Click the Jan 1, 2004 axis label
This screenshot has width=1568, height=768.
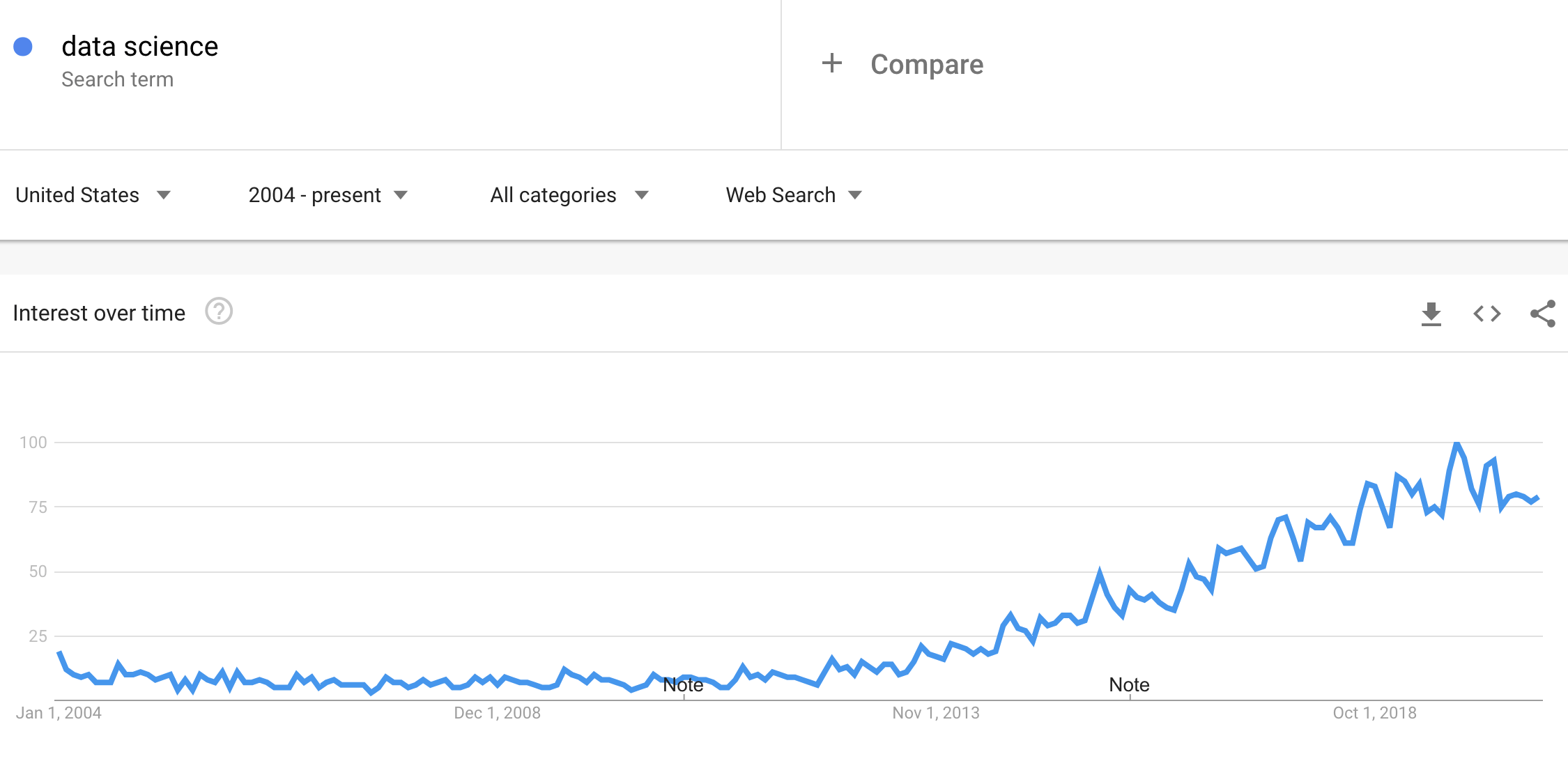(x=60, y=713)
